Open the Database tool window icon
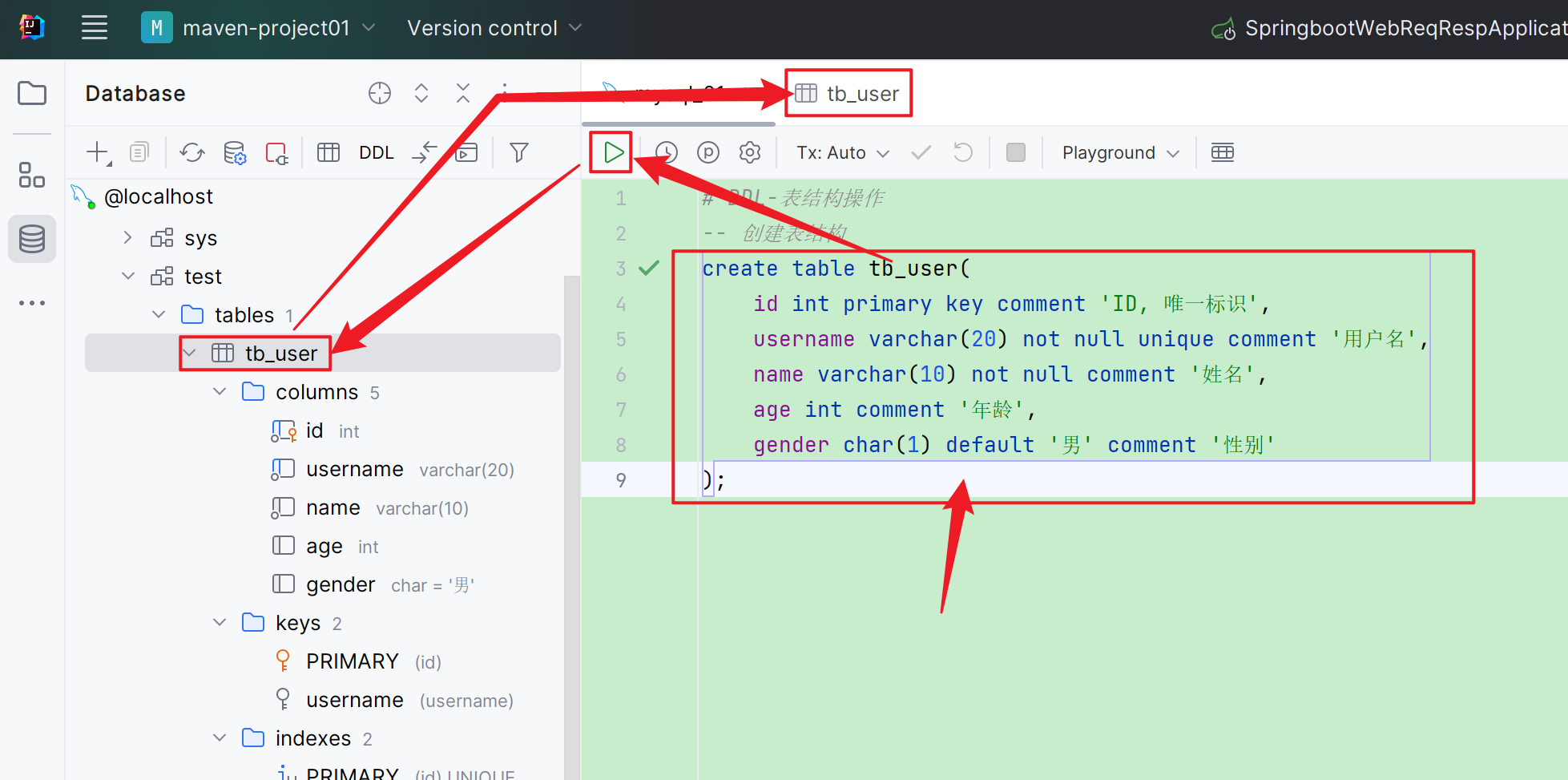1568x780 pixels. (x=32, y=239)
